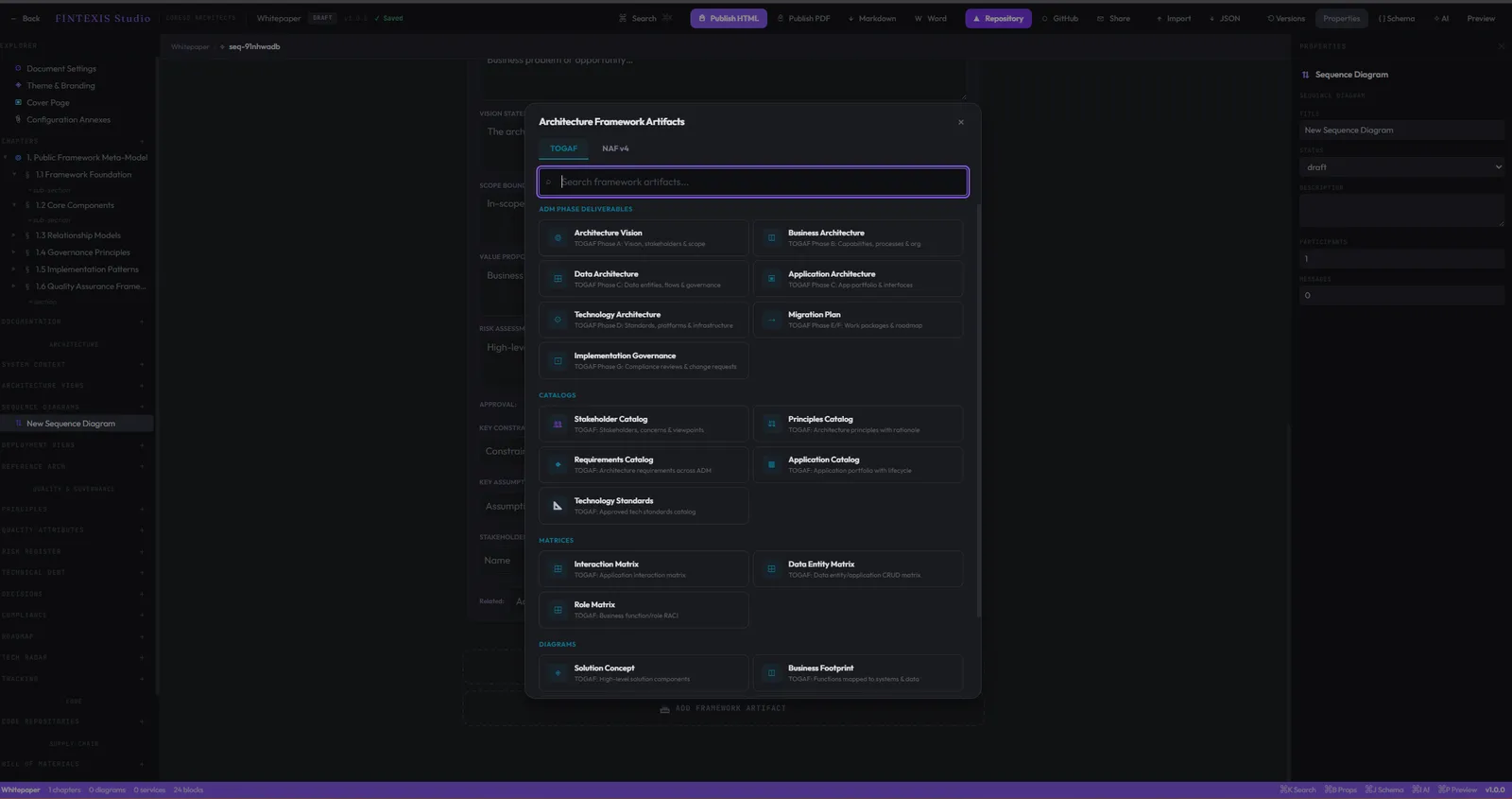The width and height of the screenshot is (1512, 799).
Task: Click the Publish HTML button
Action: 729,18
